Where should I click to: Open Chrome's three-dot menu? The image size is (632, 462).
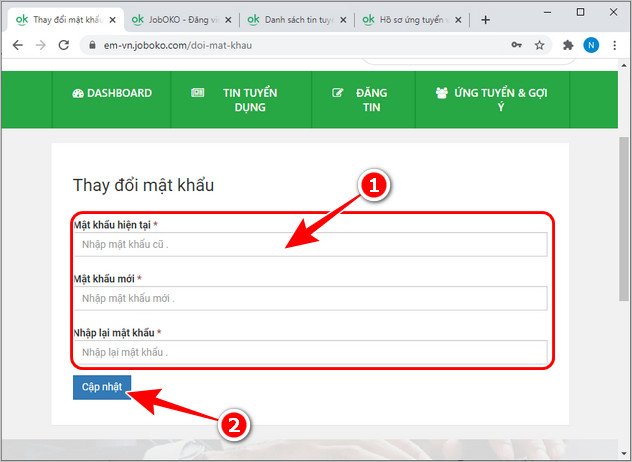point(615,45)
